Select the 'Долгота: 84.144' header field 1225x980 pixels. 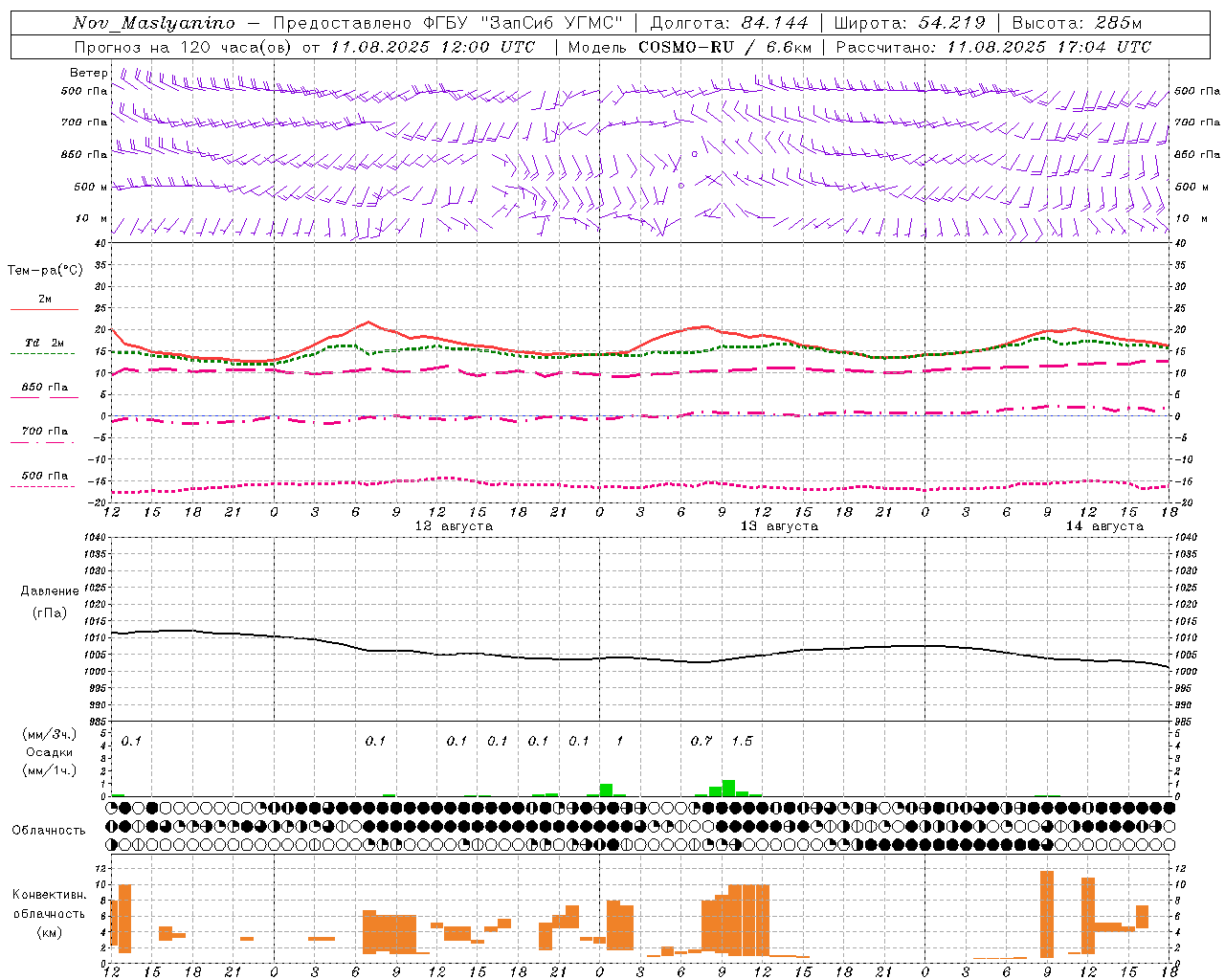[729, 23]
